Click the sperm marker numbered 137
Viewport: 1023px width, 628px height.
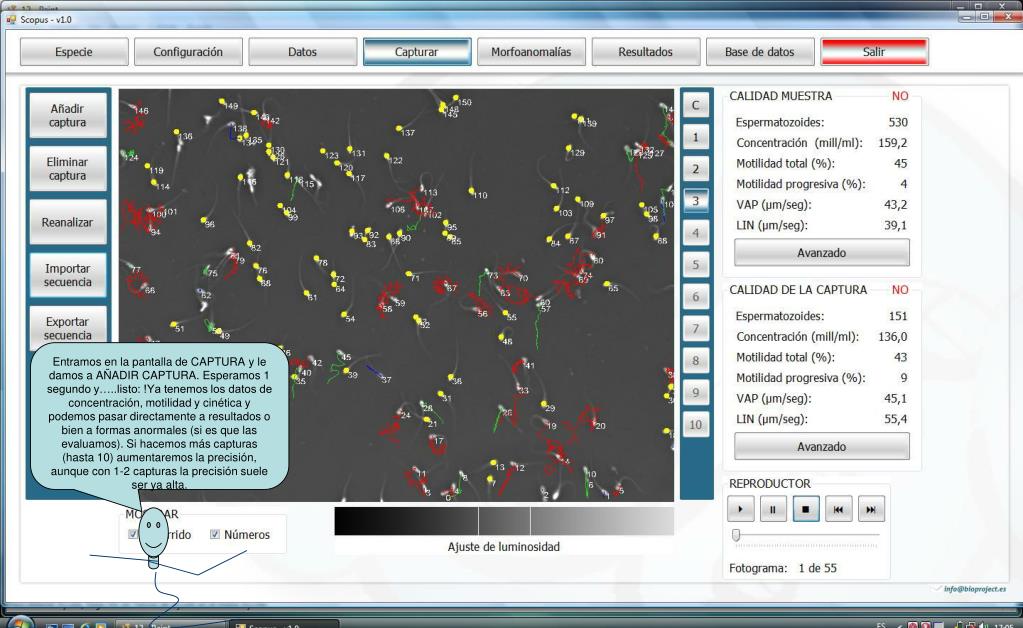399,129
